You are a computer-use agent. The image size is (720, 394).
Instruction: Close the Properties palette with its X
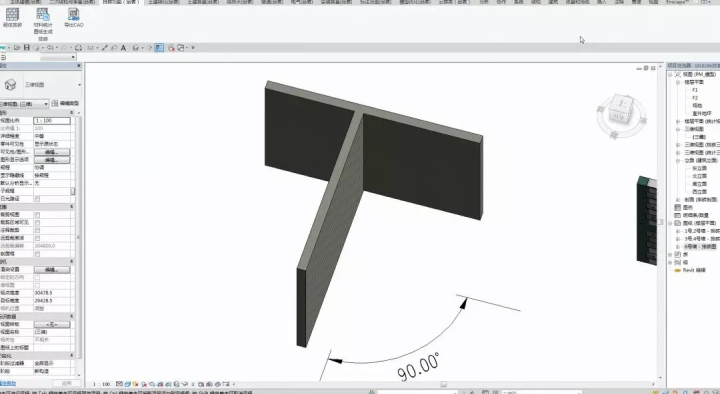pos(79,66)
